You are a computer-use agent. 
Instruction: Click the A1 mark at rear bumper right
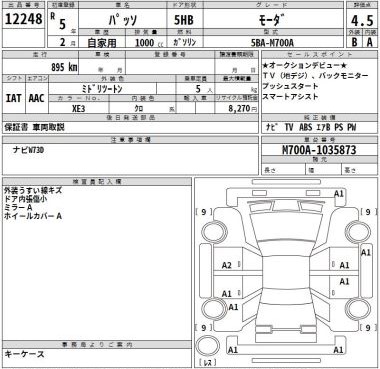339,350
